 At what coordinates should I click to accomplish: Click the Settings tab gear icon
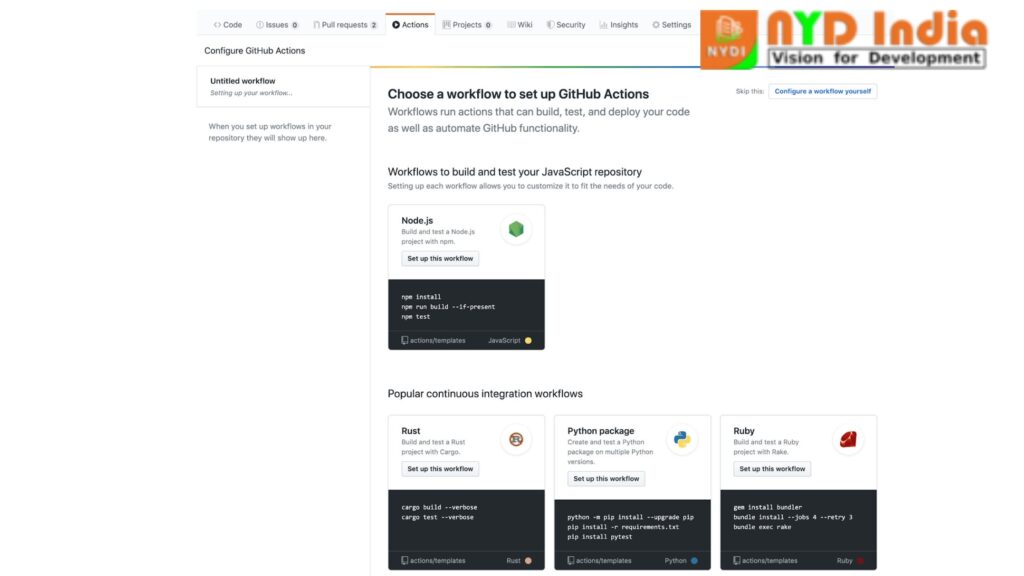[x=656, y=25]
